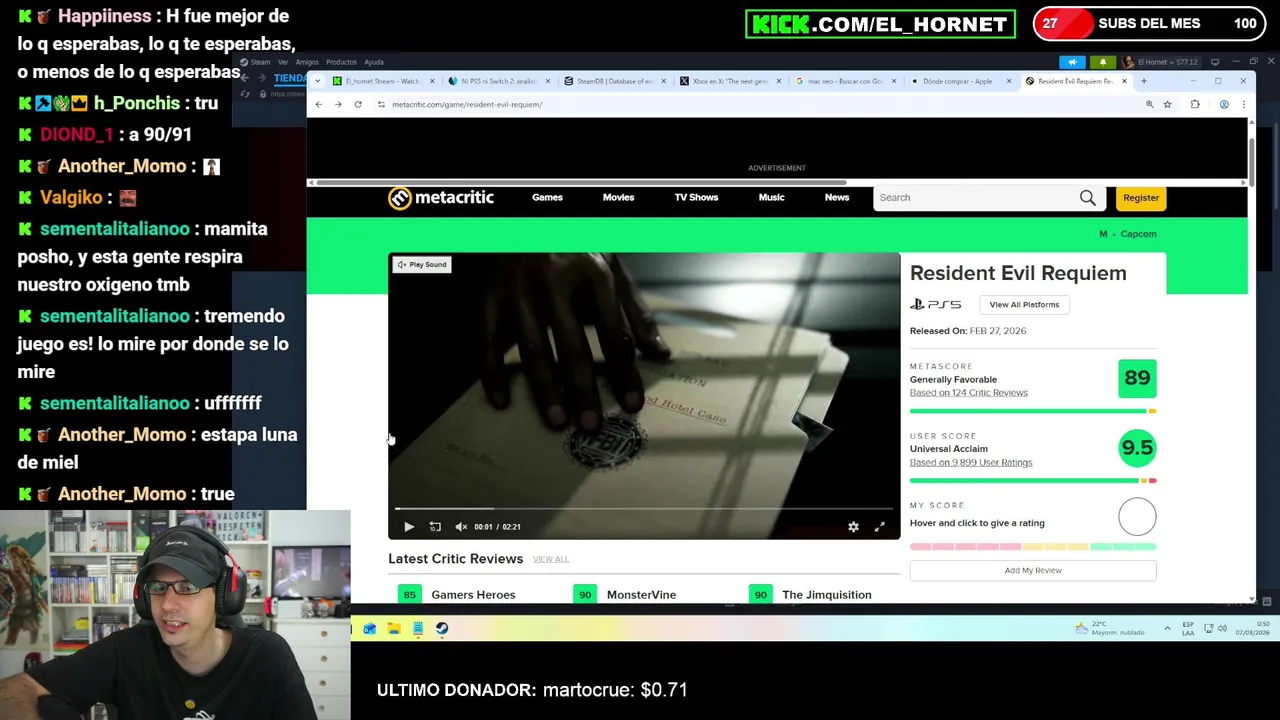1280x720 pixels.
Task: Click the Steam green notifications bell
Action: [x=1103, y=62]
